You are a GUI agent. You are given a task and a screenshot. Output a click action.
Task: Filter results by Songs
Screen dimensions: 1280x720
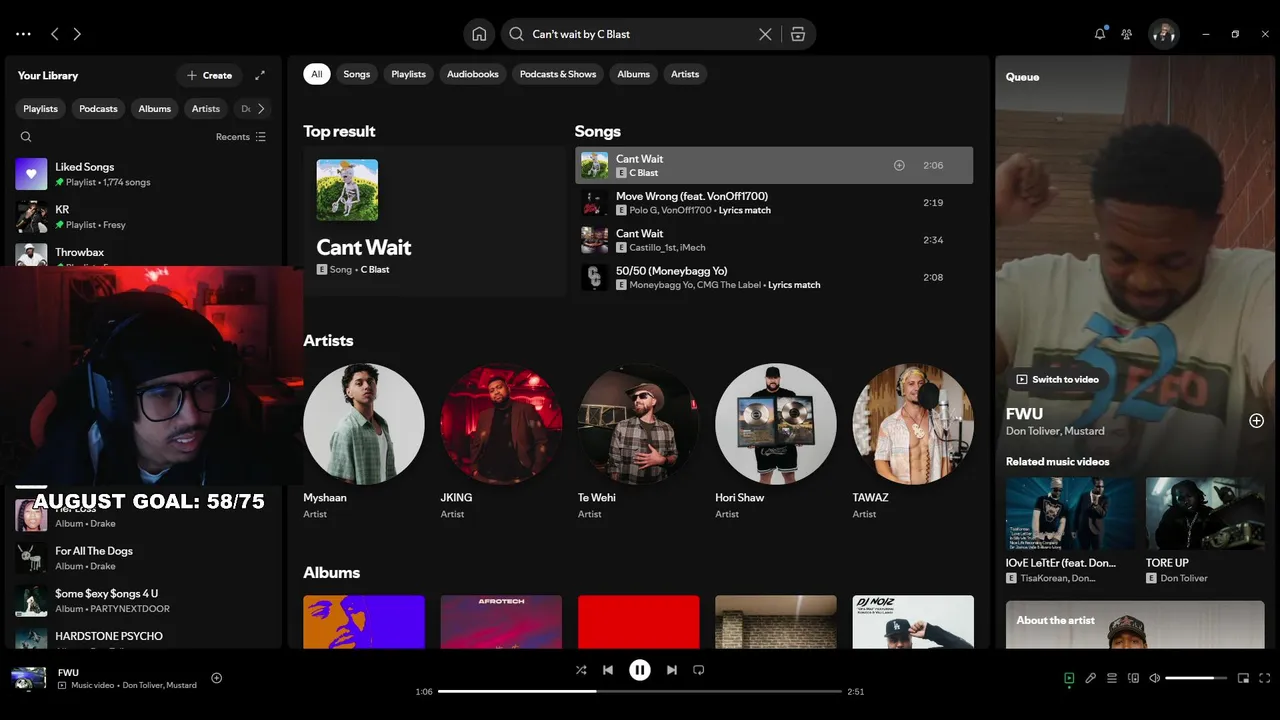(x=357, y=74)
